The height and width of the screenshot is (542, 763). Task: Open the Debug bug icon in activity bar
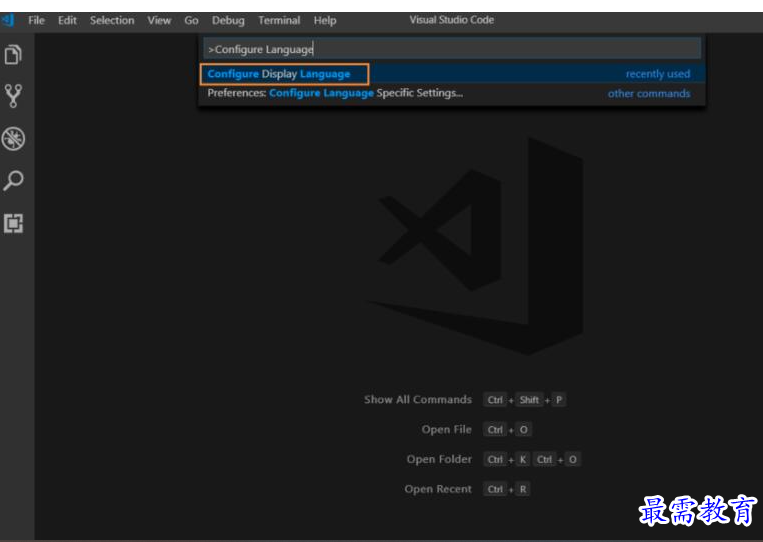tap(13, 139)
